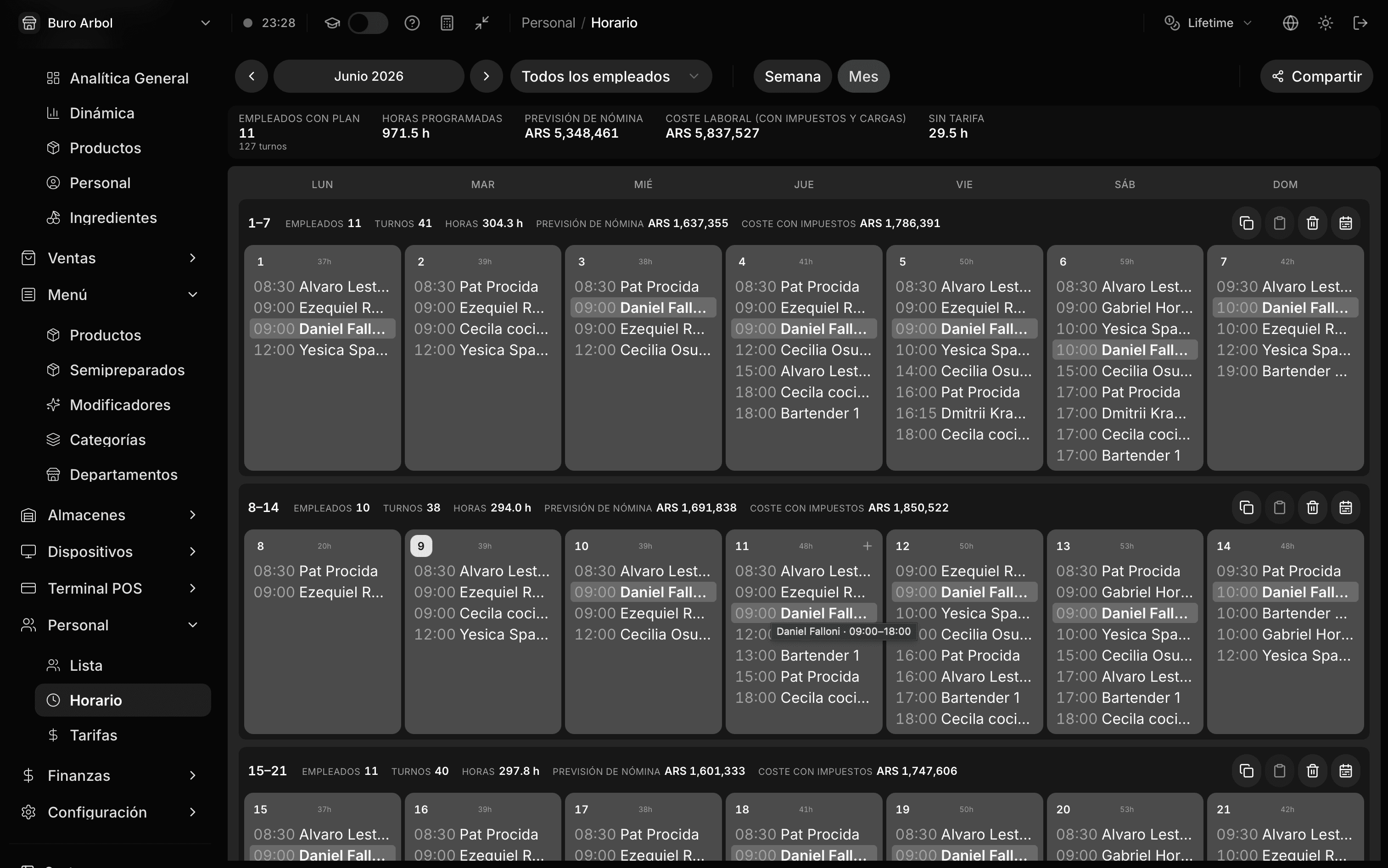The image size is (1388, 868).
Task: Open Dinámica analytics page
Action: [123, 113]
